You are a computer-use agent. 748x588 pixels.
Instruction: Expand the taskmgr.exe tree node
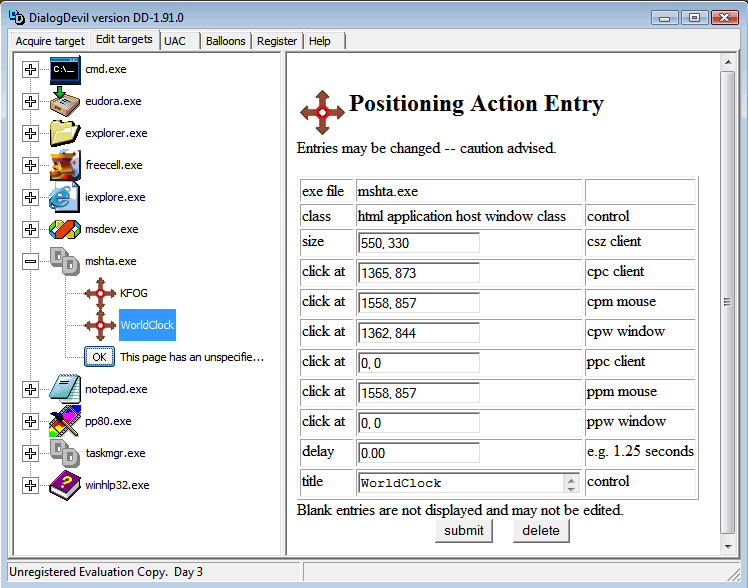(30, 453)
